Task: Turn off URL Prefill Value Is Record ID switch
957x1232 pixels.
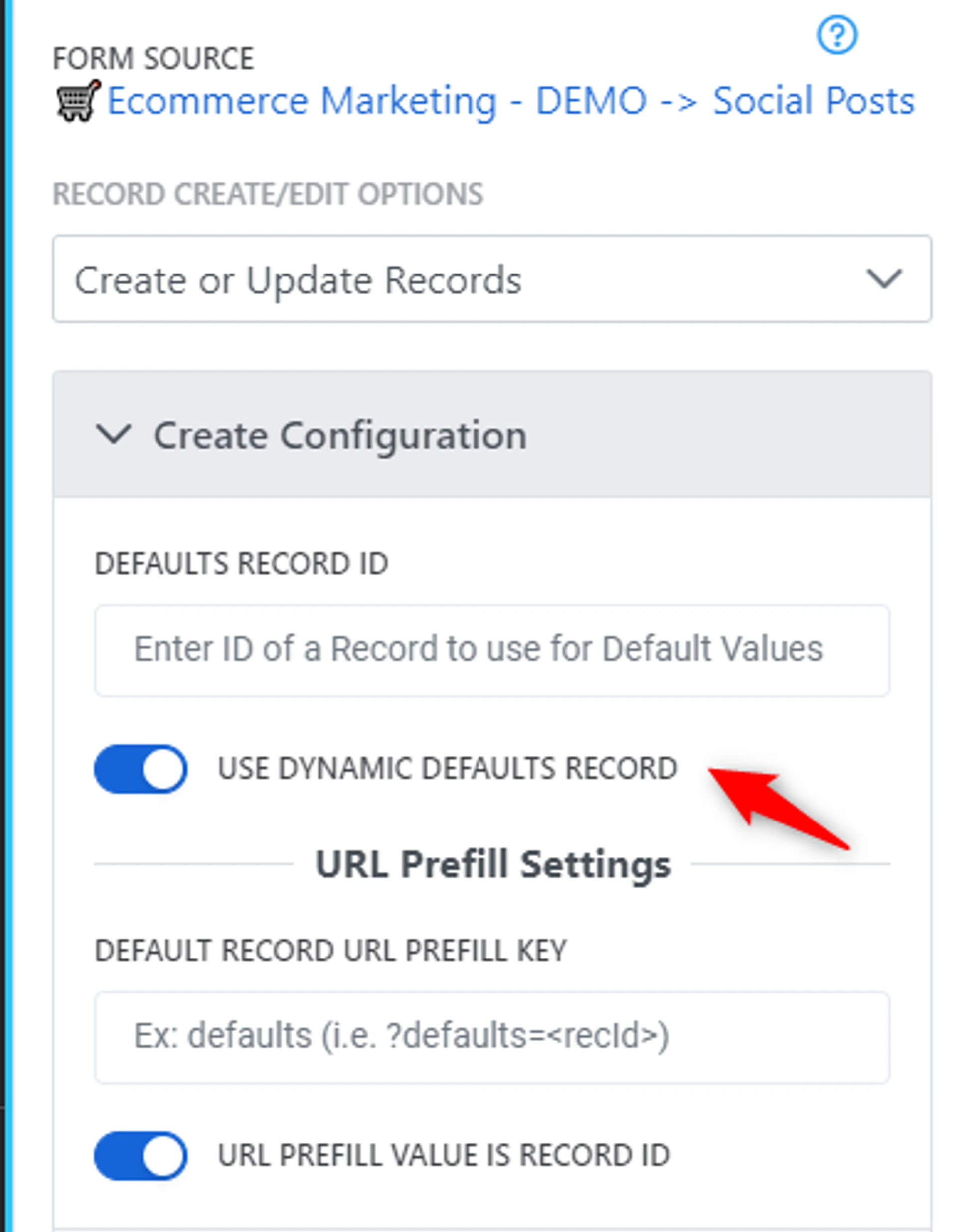Action: click(141, 1155)
